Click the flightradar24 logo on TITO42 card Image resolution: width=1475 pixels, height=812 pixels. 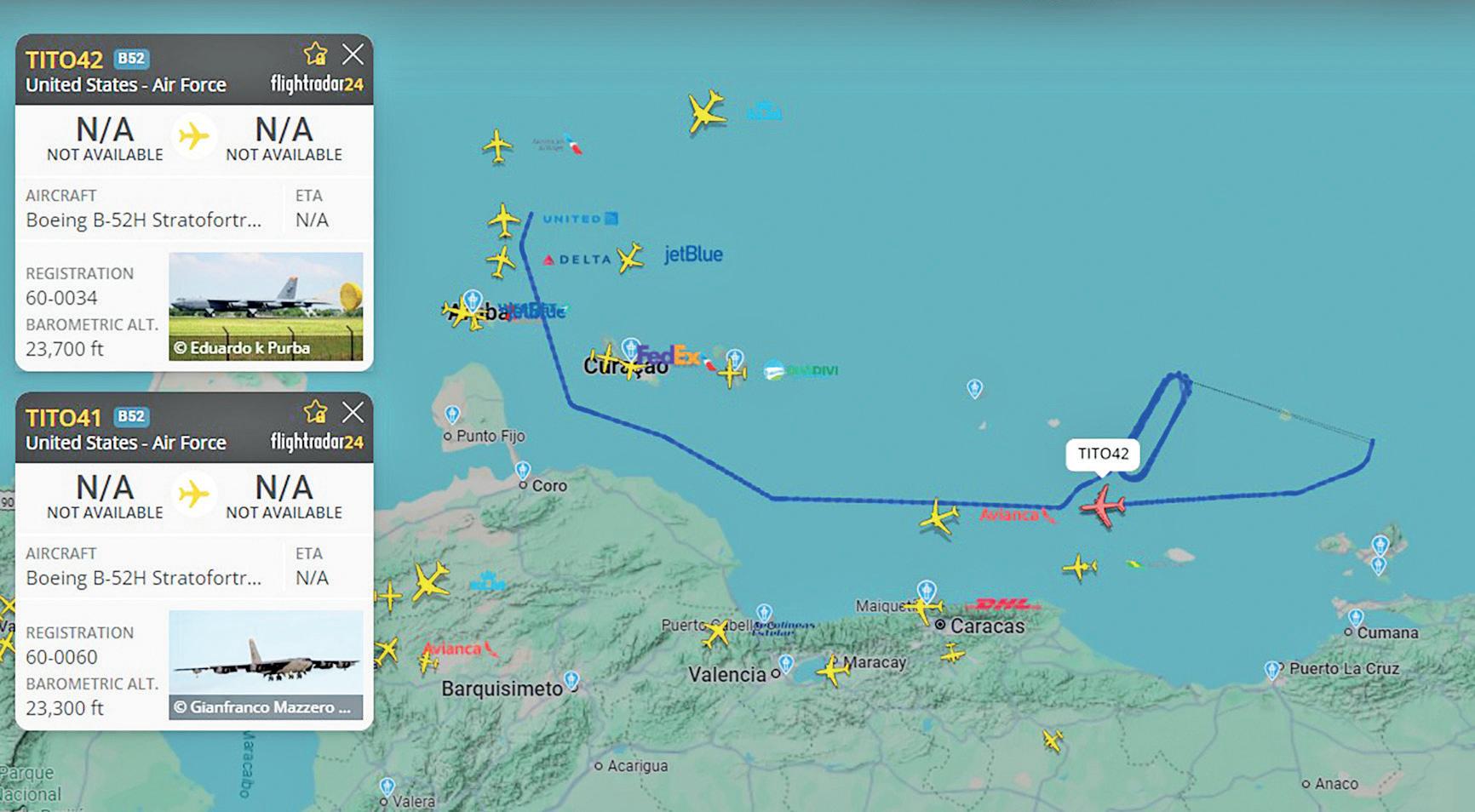click(317, 83)
